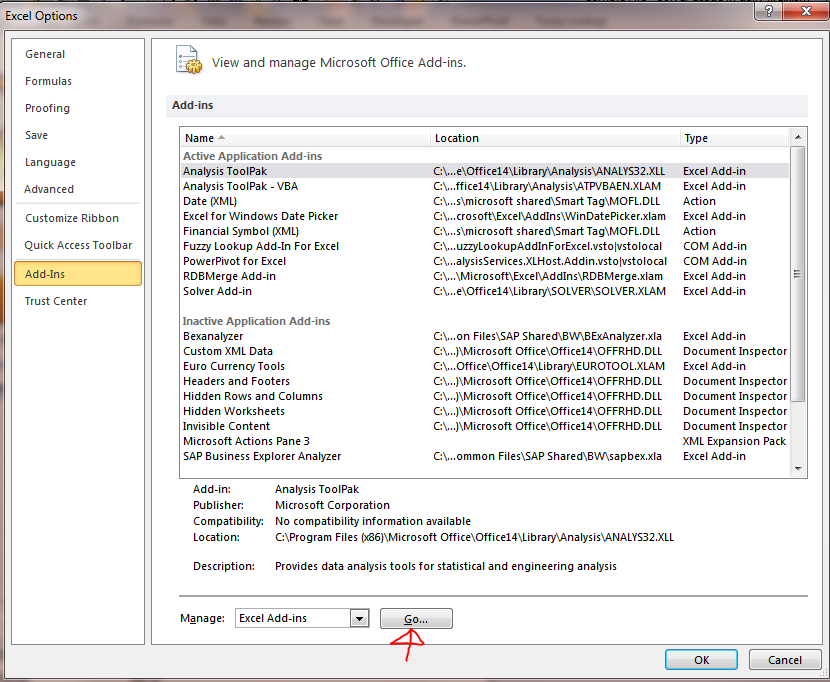Click the OK button
Image resolution: width=830 pixels, height=682 pixels.
pyautogui.click(x=701, y=659)
